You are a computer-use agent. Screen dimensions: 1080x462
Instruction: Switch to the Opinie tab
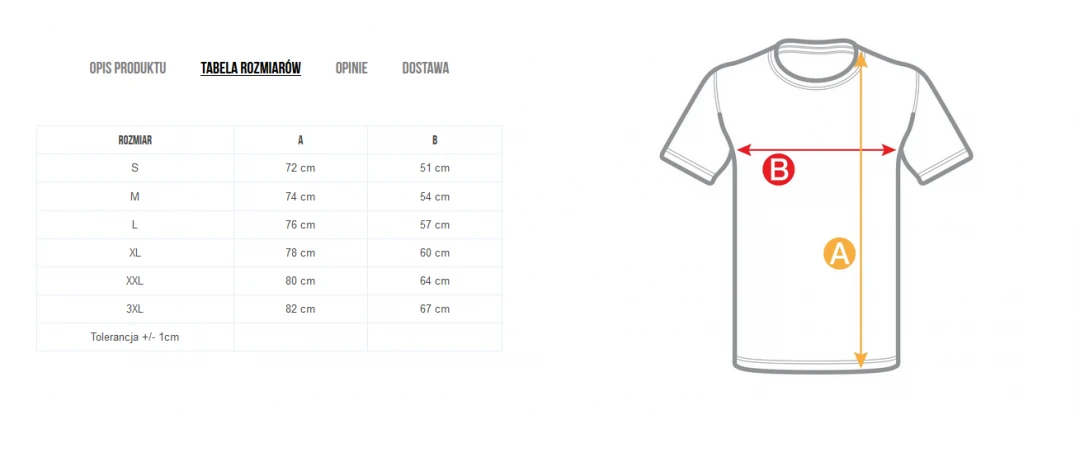(x=351, y=68)
